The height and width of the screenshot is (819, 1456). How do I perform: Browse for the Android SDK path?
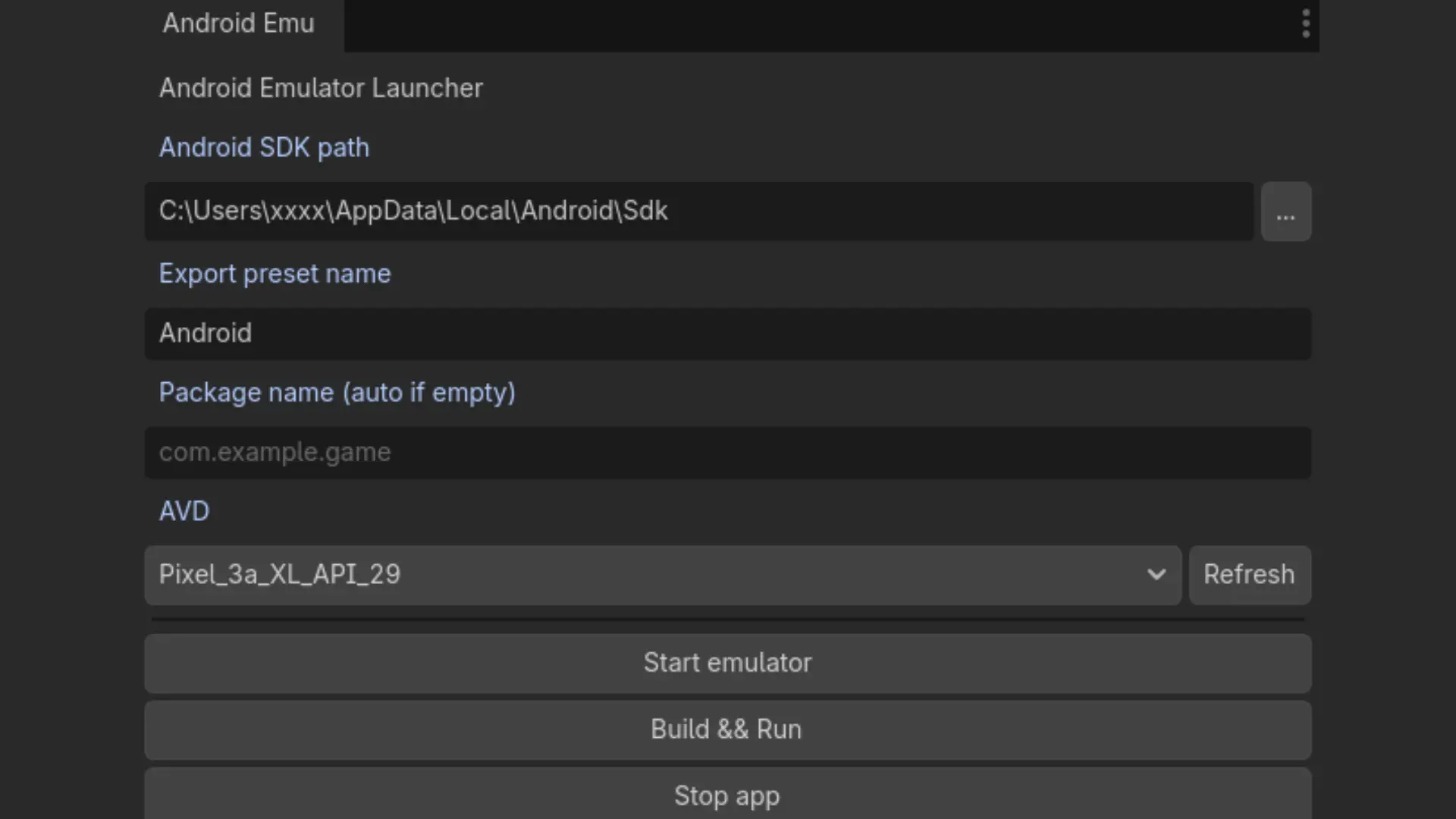tap(1286, 212)
